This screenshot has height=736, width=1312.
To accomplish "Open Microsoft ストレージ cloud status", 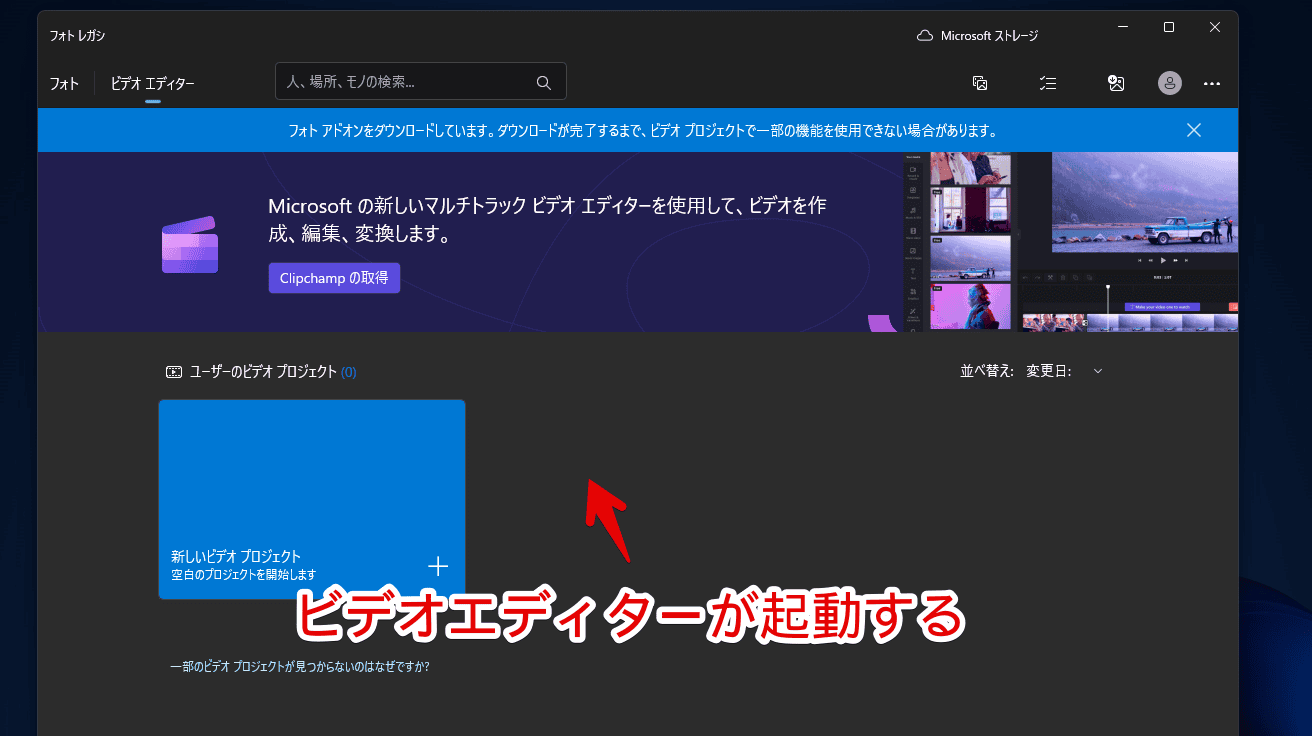I will pyautogui.click(x=977, y=36).
